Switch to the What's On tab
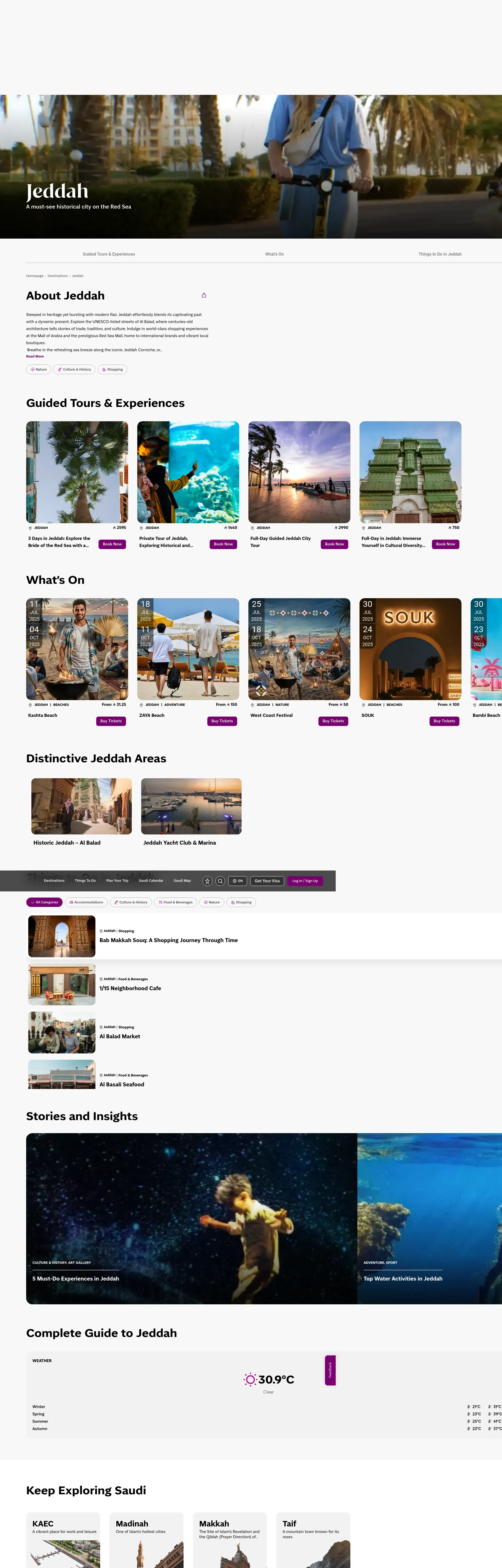The width and height of the screenshot is (502, 1568). [274, 254]
